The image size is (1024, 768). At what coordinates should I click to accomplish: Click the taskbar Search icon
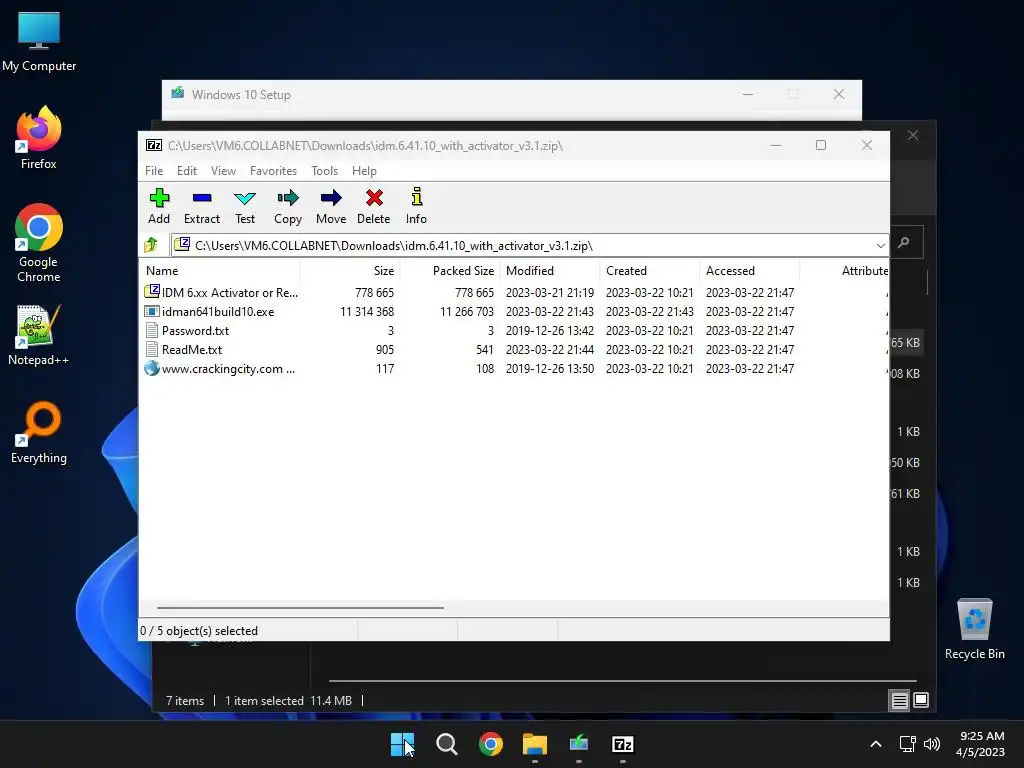[447, 744]
